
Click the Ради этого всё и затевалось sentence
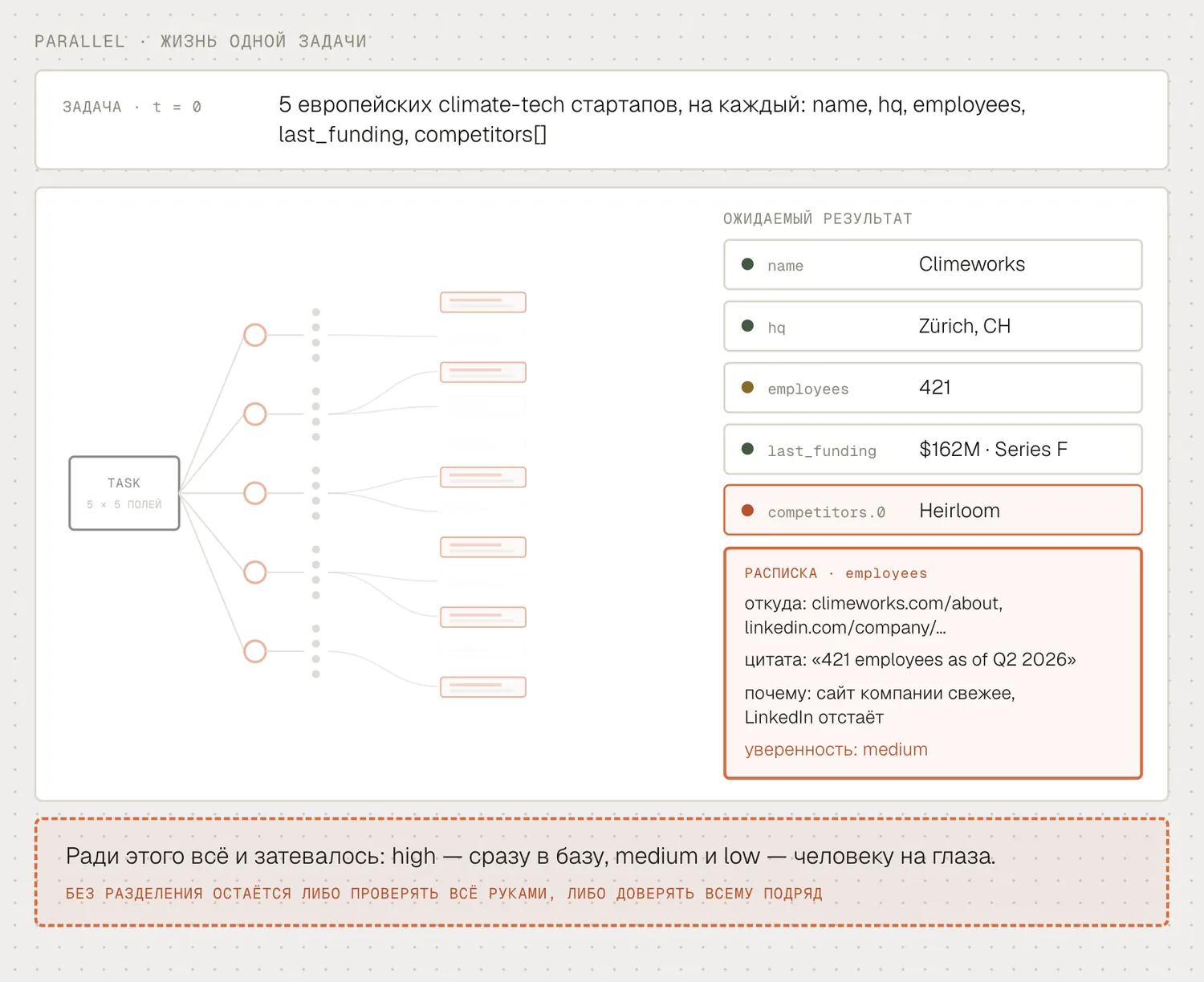click(x=531, y=856)
